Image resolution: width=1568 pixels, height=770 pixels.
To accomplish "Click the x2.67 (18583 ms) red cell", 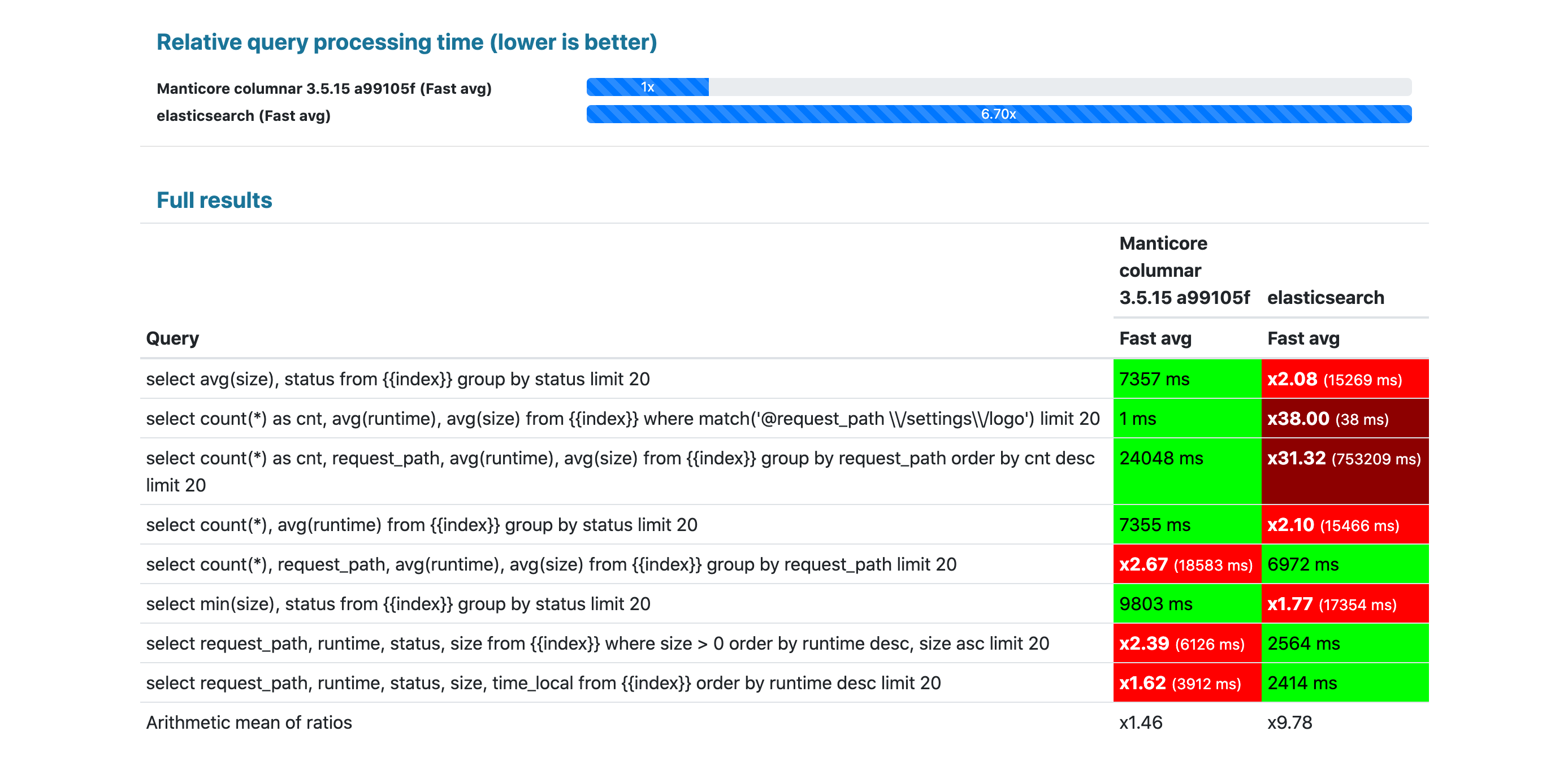I will click(1186, 564).
